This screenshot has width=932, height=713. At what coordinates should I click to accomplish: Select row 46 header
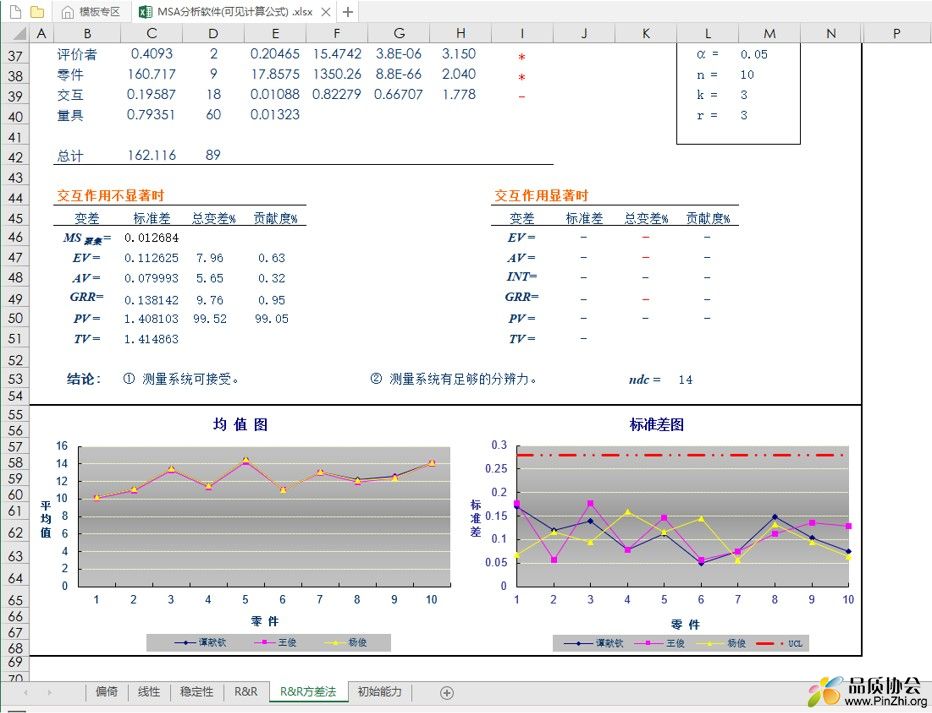coord(15,237)
